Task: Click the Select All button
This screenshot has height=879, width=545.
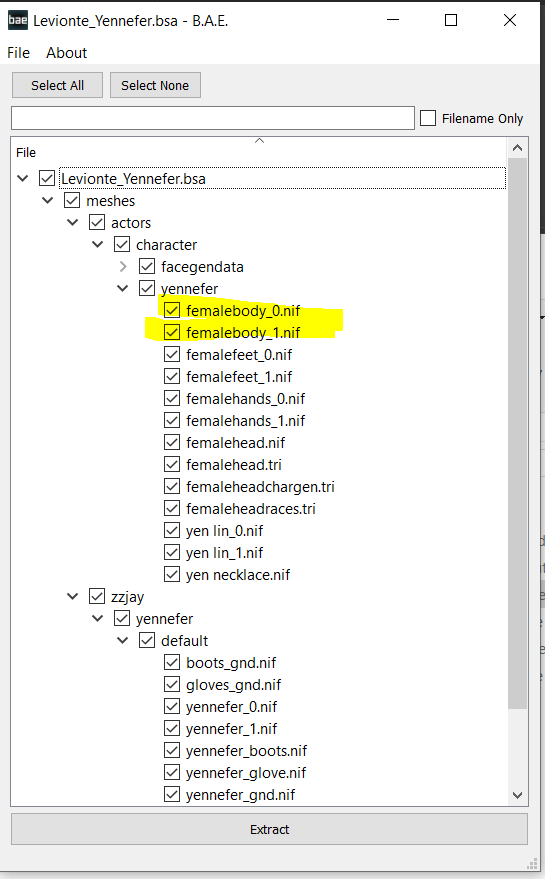Action: pos(57,85)
